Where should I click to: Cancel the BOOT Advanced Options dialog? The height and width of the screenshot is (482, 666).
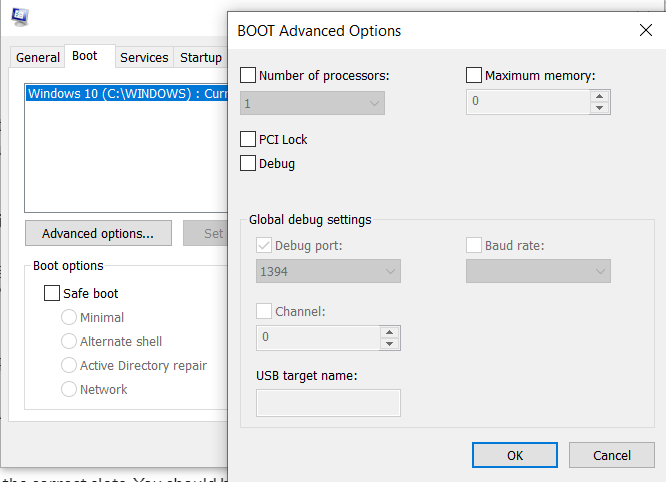click(611, 455)
